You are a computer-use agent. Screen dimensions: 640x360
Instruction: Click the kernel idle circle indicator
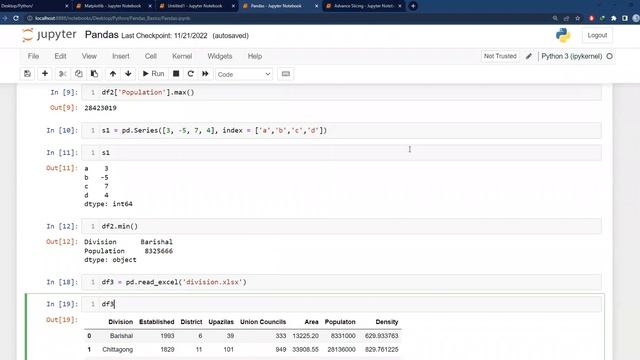pyautogui.click(x=609, y=56)
